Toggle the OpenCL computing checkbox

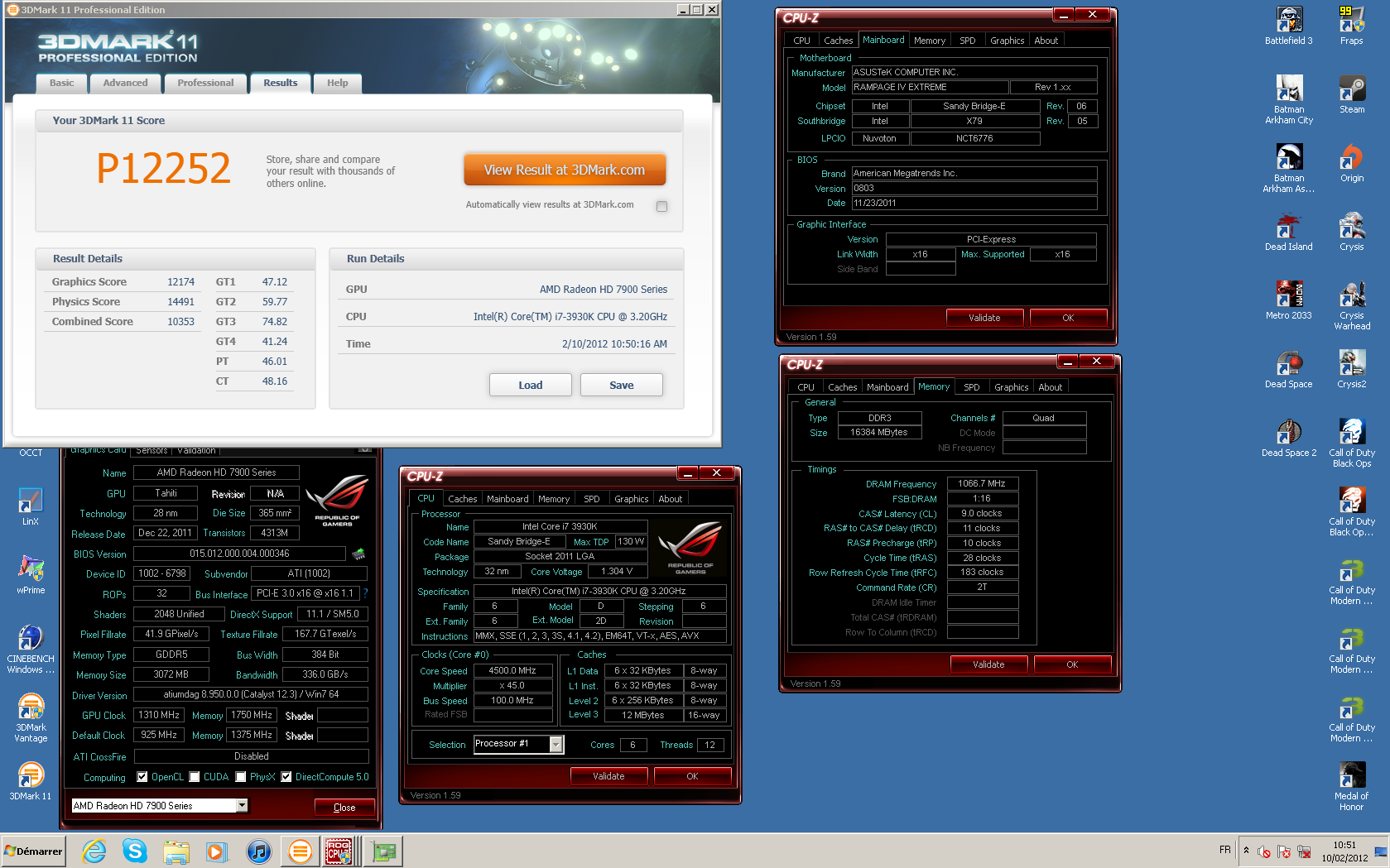pyautogui.click(x=142, y=777)
